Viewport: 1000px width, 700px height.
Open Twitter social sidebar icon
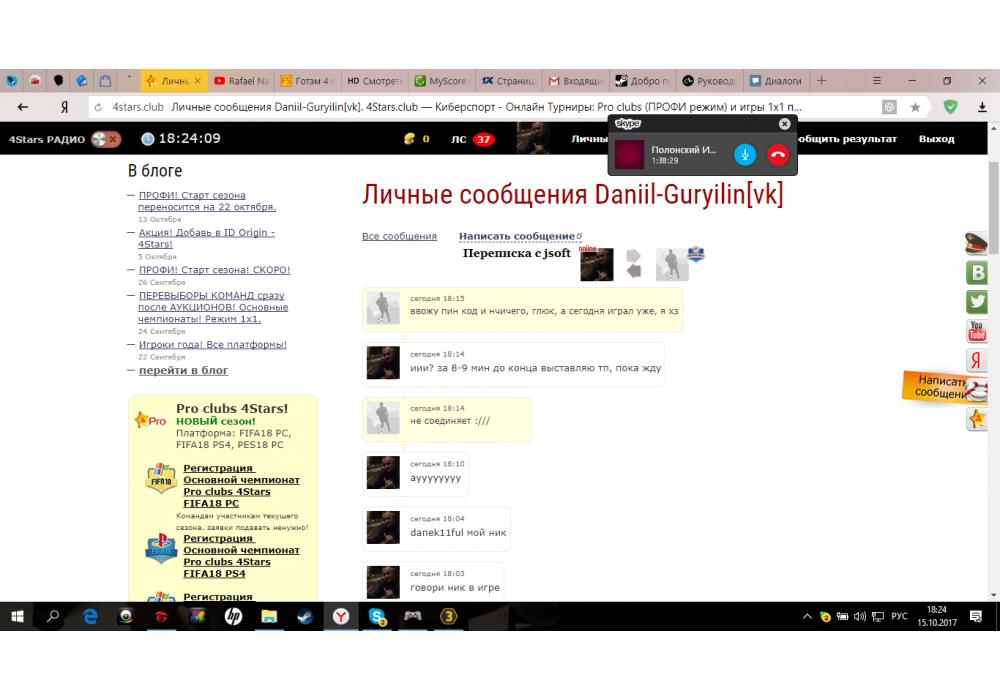[976, 302]
